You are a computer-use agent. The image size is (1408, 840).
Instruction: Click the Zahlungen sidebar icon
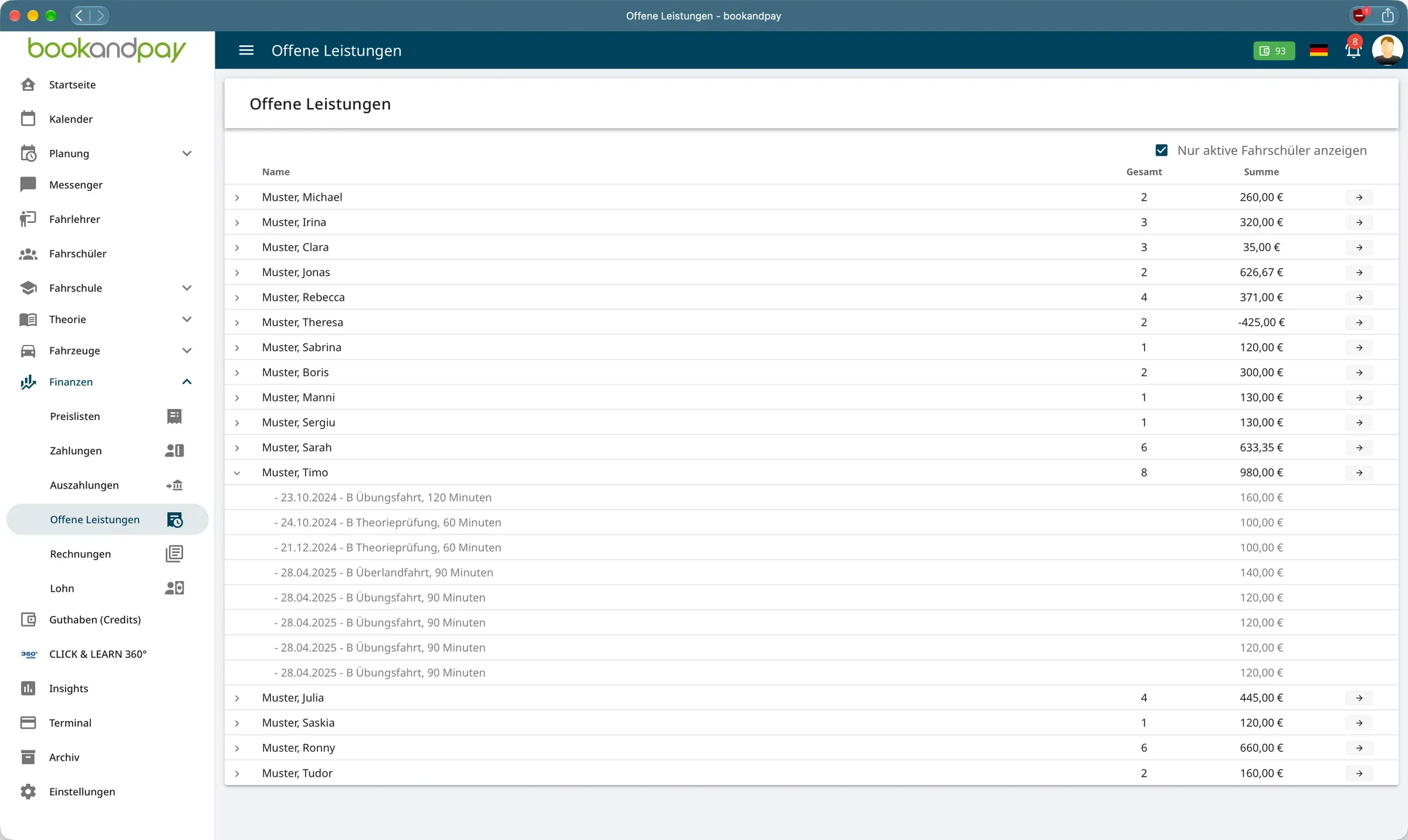click(x=174, y=451)
